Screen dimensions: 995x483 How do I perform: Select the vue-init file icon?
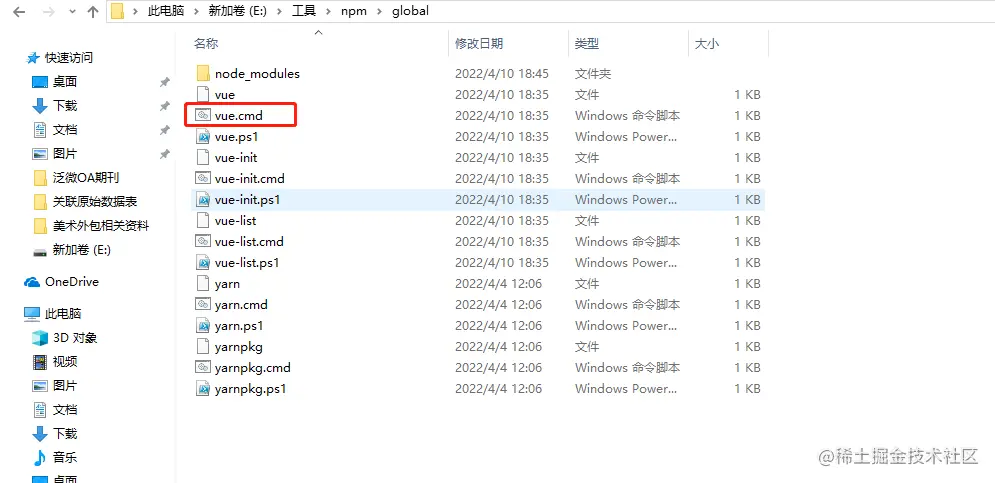tap(203, 157)
